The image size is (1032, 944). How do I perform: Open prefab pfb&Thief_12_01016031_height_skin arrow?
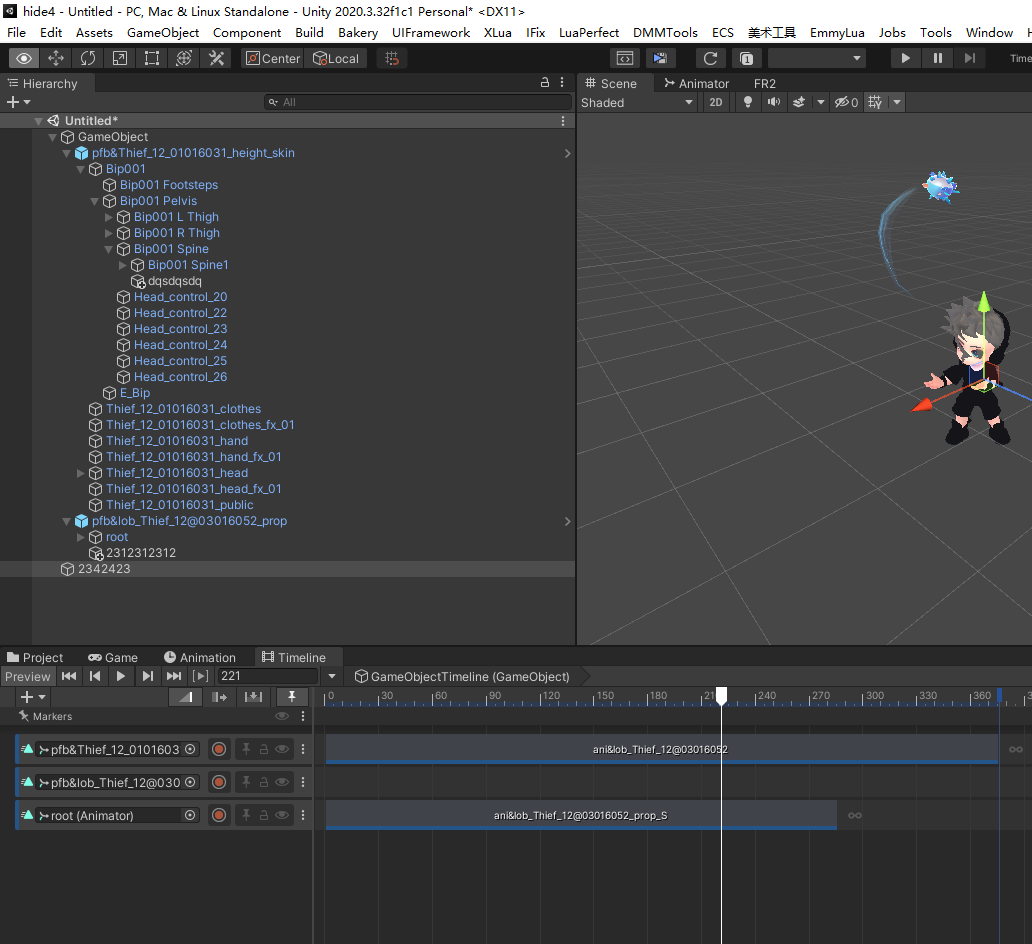(x=567, y=153)
